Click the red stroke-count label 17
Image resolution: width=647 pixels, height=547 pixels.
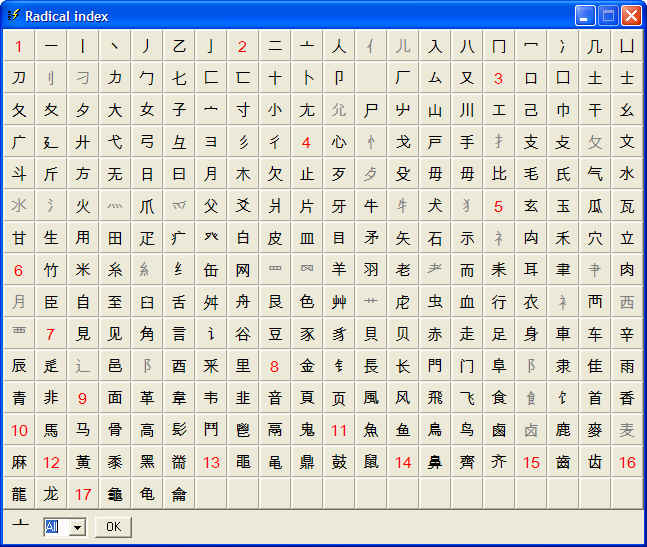83,494
